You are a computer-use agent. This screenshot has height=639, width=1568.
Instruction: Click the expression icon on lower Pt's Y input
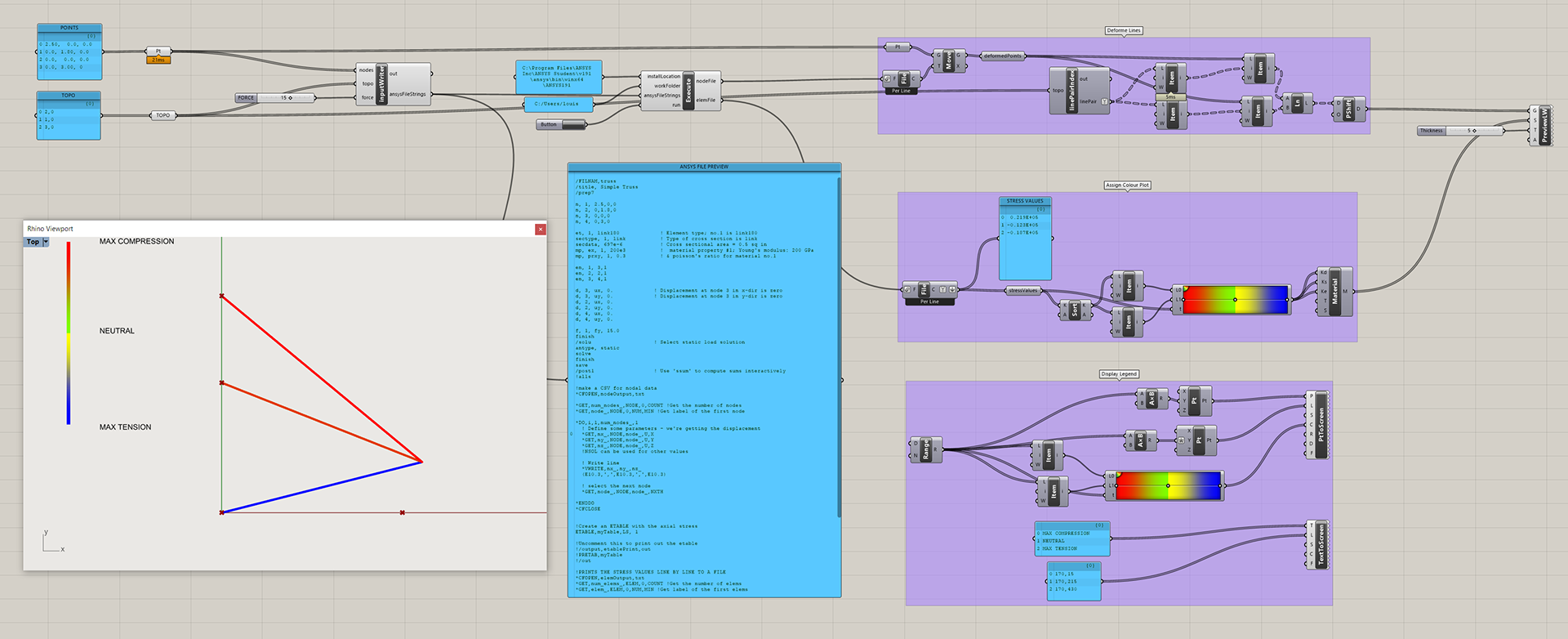pyautogui.click(x=1181, y=440)
